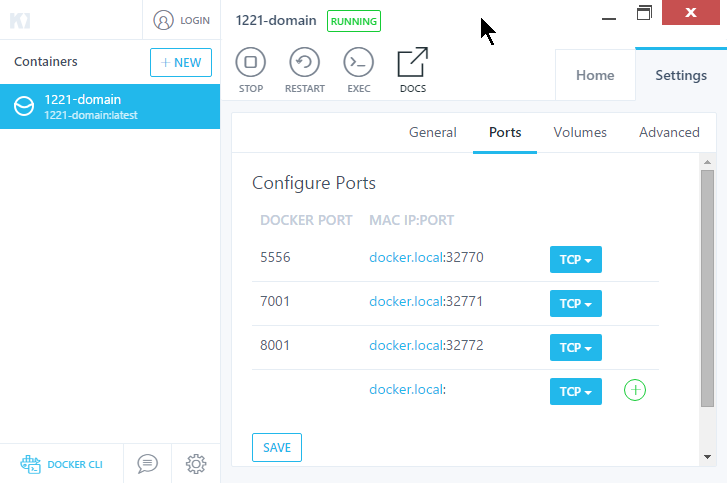
Task: Open TCP dropdown on the empty port row
Action: [575, 391]
